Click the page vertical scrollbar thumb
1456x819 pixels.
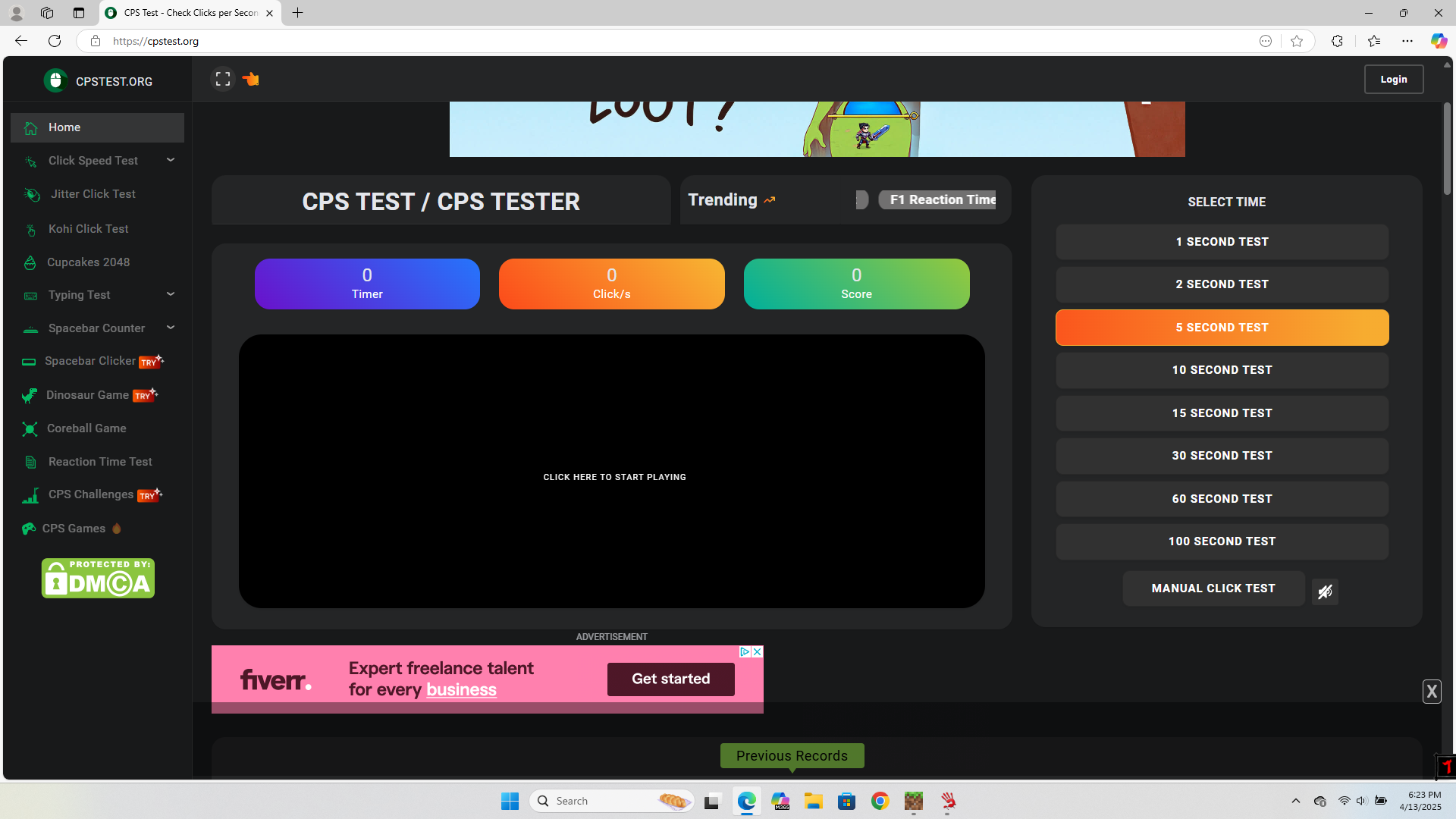(x=1447, y=148)
